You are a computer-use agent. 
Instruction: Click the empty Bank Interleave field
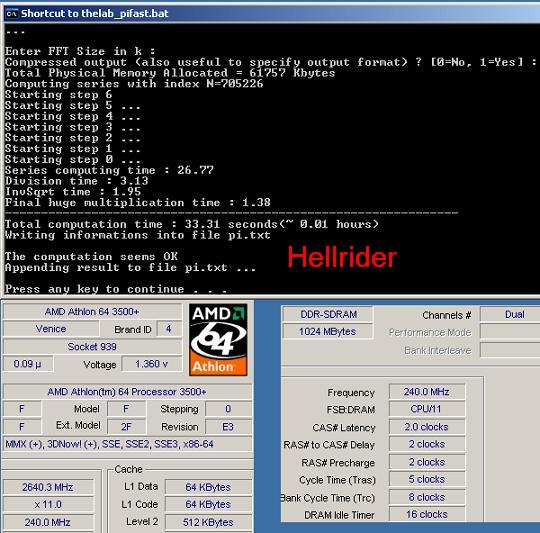510,350
